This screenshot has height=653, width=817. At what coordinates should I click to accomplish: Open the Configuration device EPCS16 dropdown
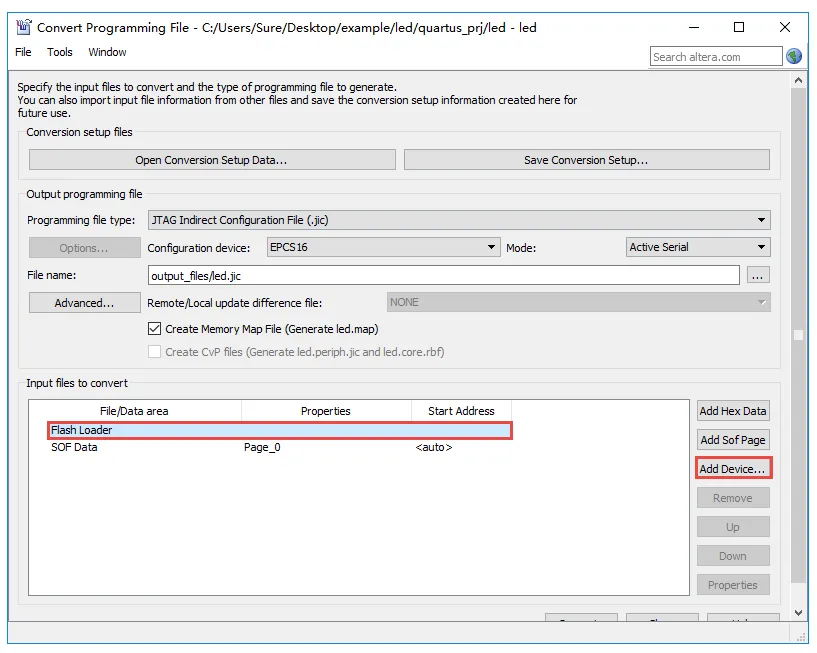pos(383,247)
